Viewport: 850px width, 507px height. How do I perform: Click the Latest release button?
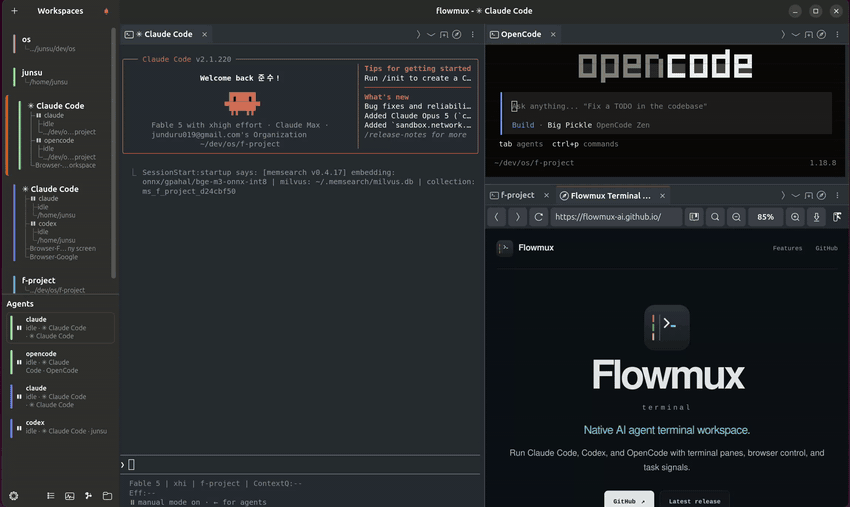[694, 501]
